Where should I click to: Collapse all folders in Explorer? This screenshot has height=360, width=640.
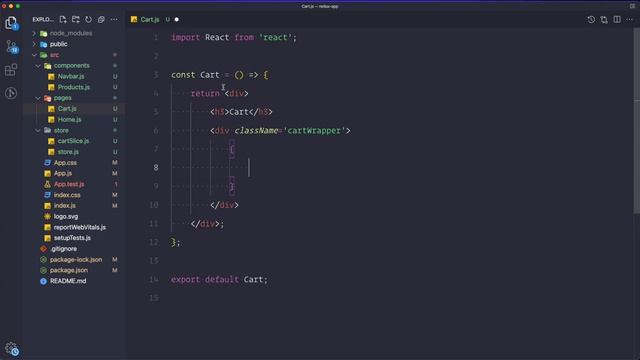pyautogui.click(x=101, y=20)
